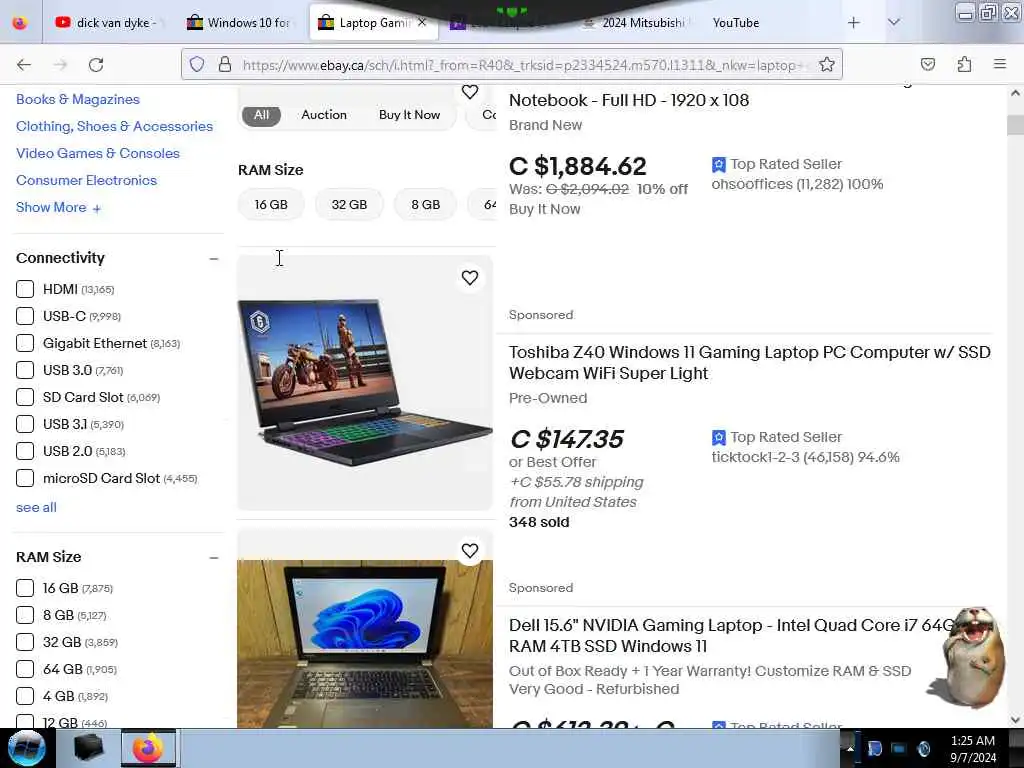1024x768 pixels.
Task: Open Video Games & Consoles category
Action: pyautogui.click(x=98, y=153)
